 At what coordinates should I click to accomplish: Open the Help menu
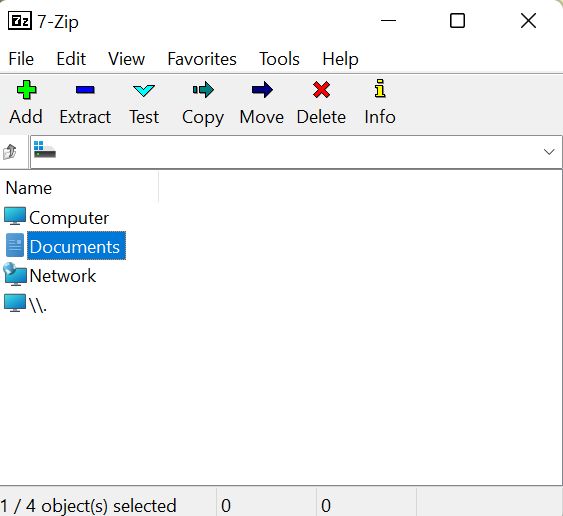pyautogui.click(x=340, y=59)
